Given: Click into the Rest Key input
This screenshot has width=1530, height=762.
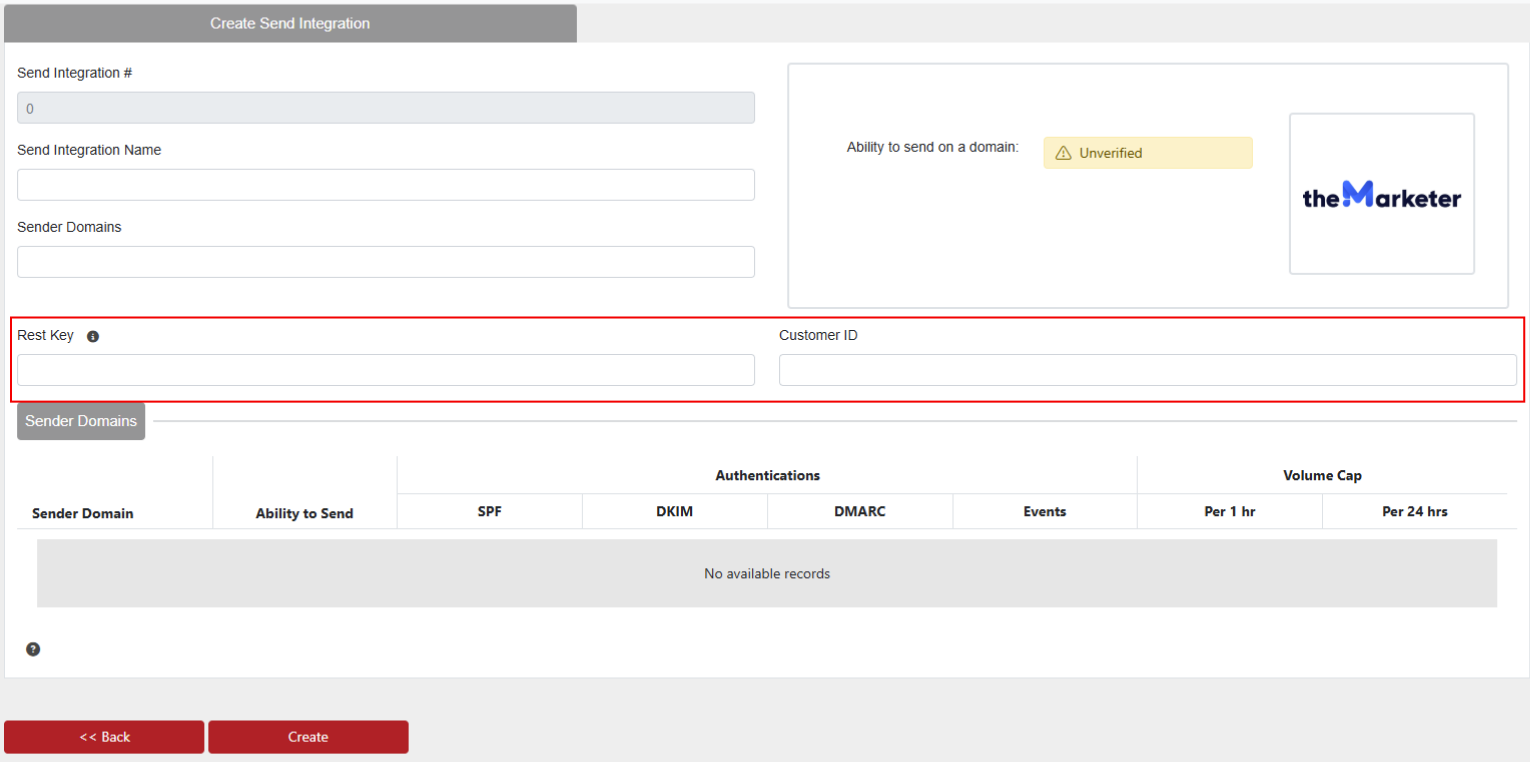Looking at the screenshot, I should (x=385, y=370).
